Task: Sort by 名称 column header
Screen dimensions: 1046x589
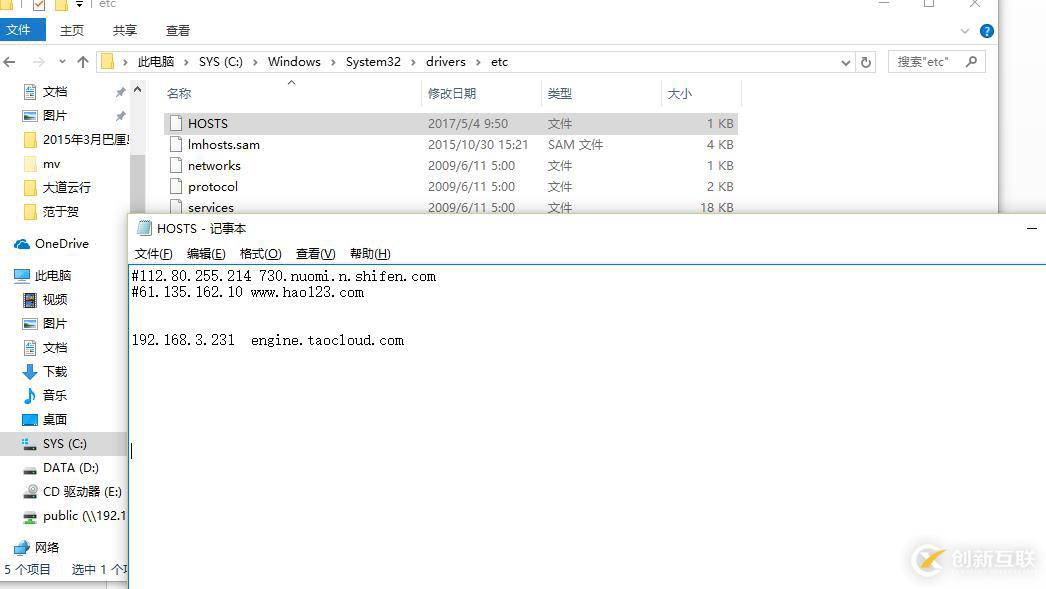Action: click(179, 93)
